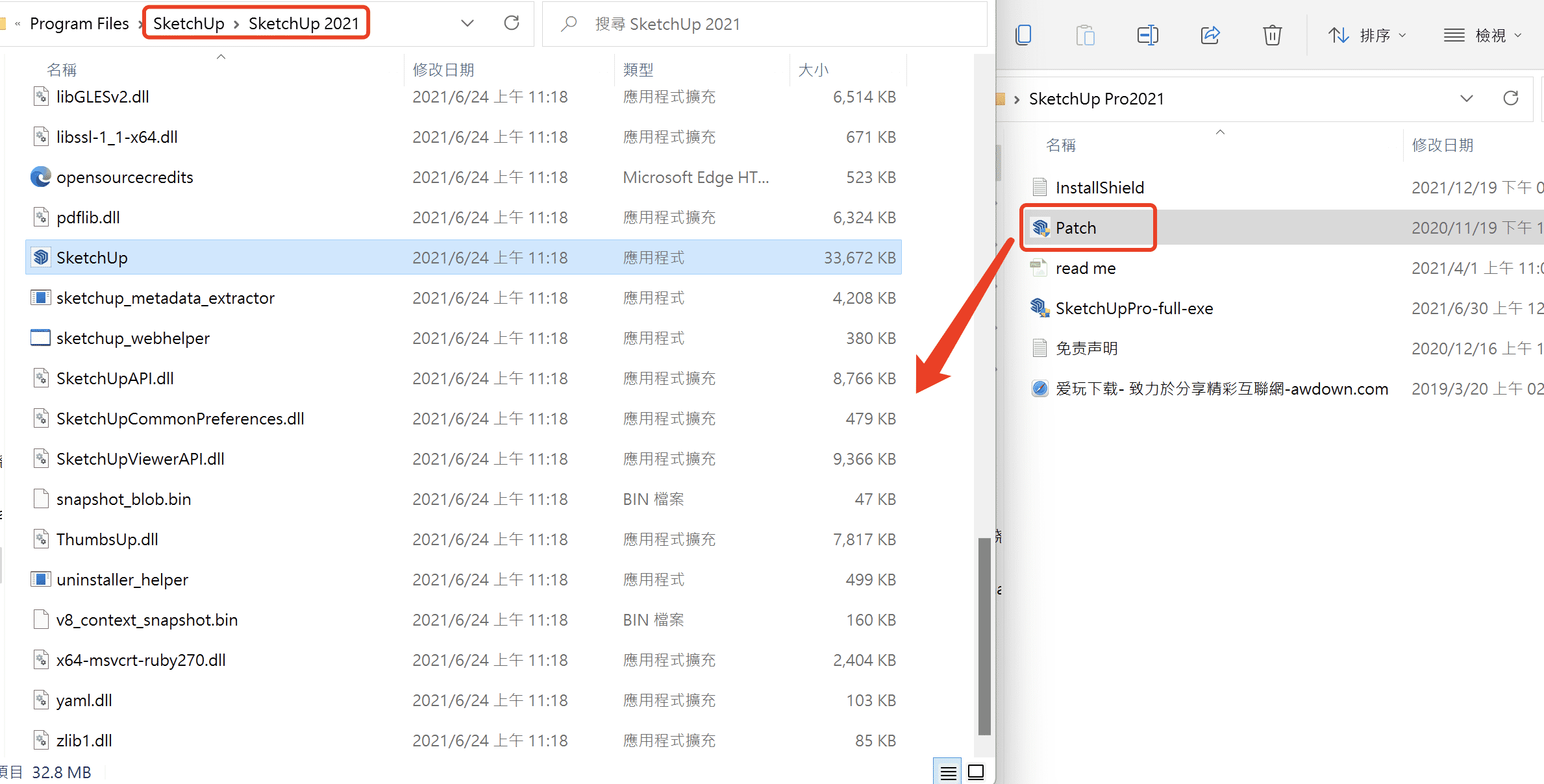The image size is (1544, 784).
Task: Refresh the SketchUp 2021 folder
Action: coord(512,23)
